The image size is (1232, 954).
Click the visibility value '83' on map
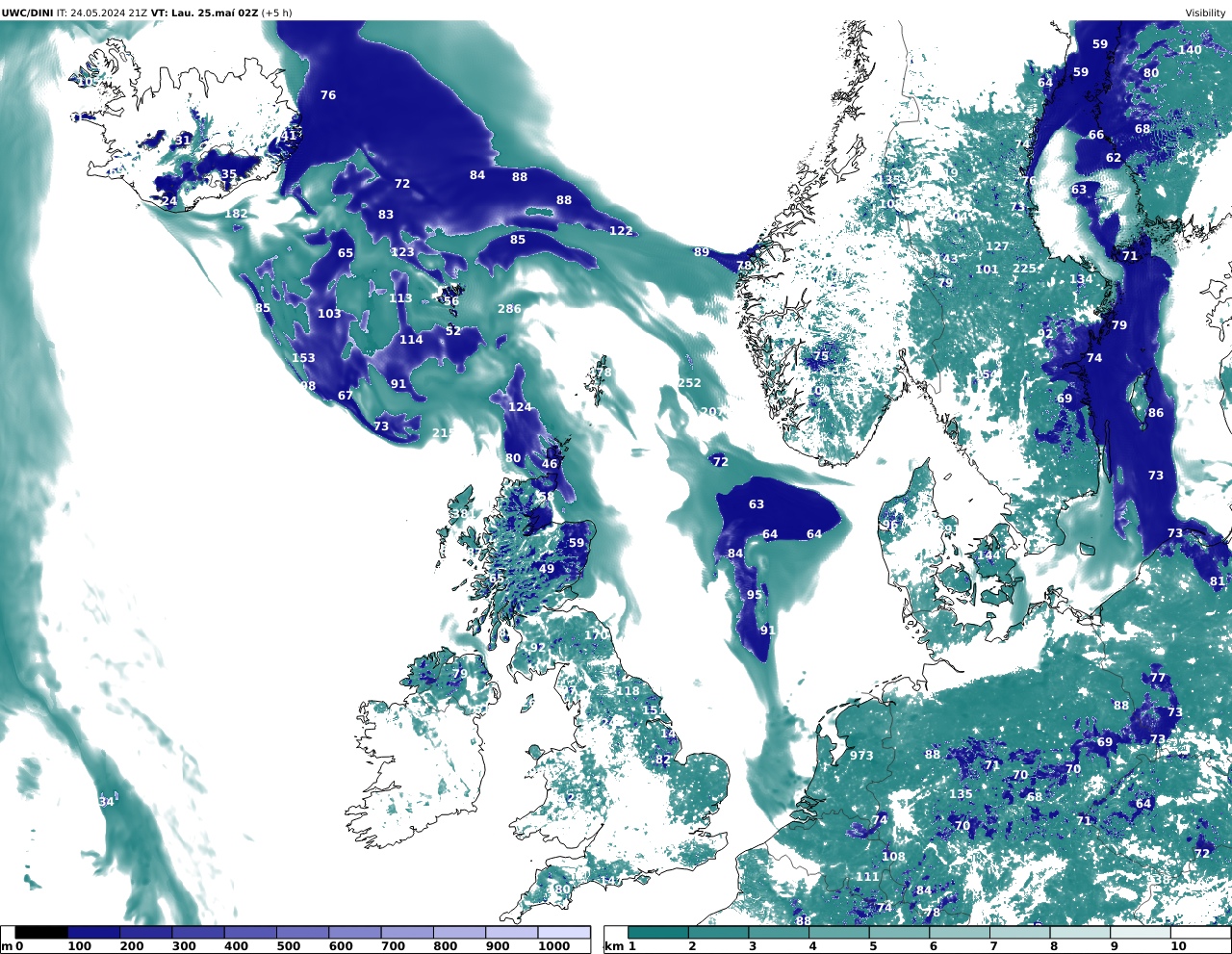pyautogui.click(x=386, y=215)
